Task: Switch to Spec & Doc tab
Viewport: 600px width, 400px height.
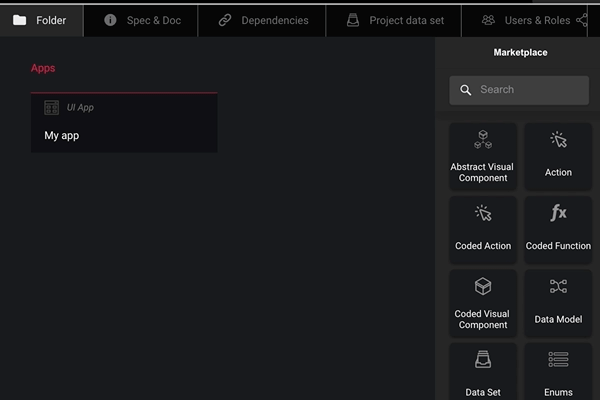Action: click(142, 20)
